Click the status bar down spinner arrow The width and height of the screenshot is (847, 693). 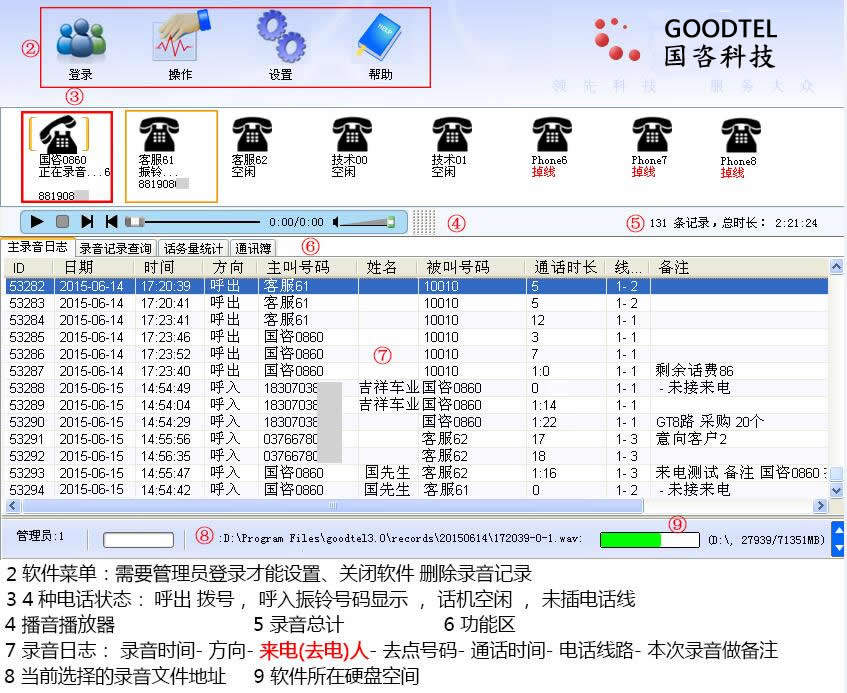[x=839, y=548]
